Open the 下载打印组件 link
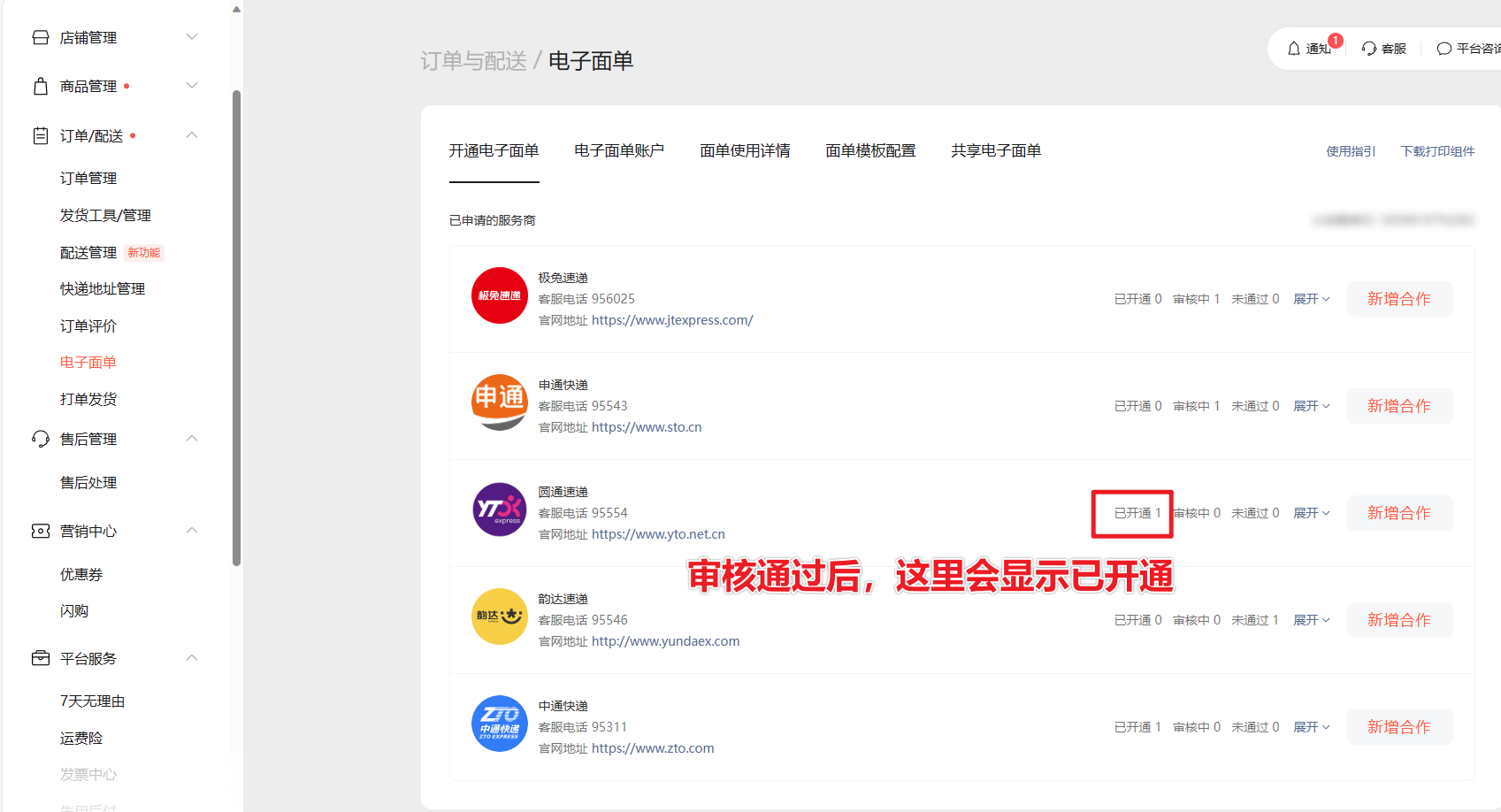 (x=1437, y=151)
